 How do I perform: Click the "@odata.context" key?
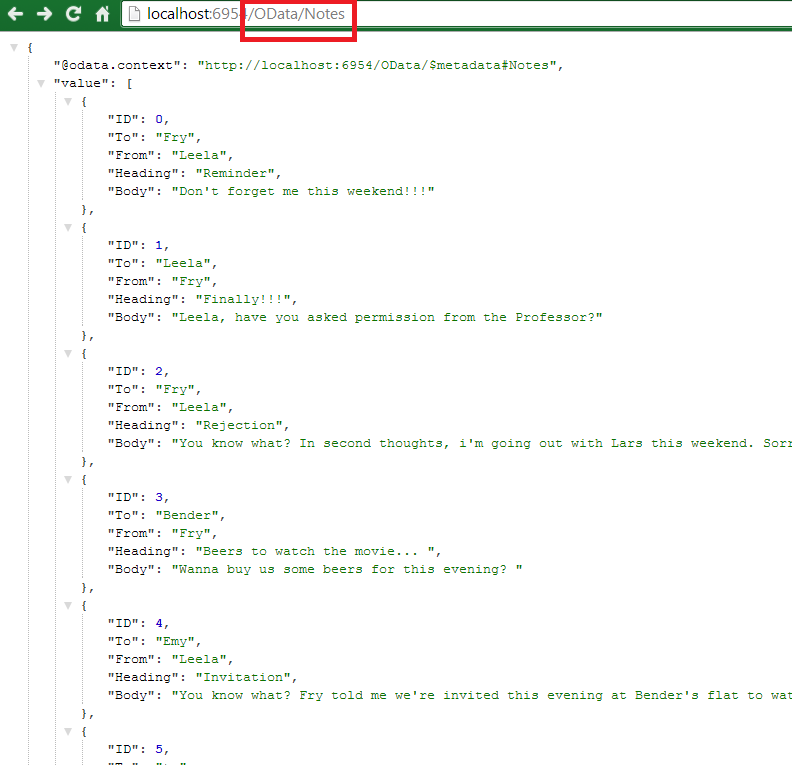(117, 66)
